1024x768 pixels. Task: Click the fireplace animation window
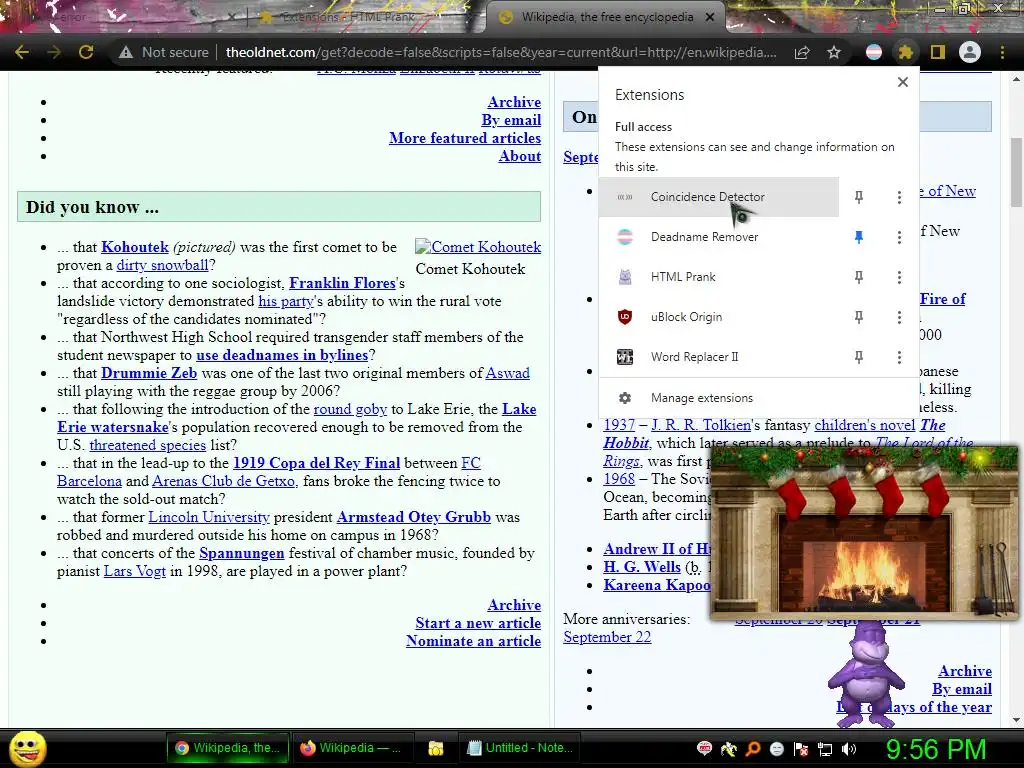point(864,533)
